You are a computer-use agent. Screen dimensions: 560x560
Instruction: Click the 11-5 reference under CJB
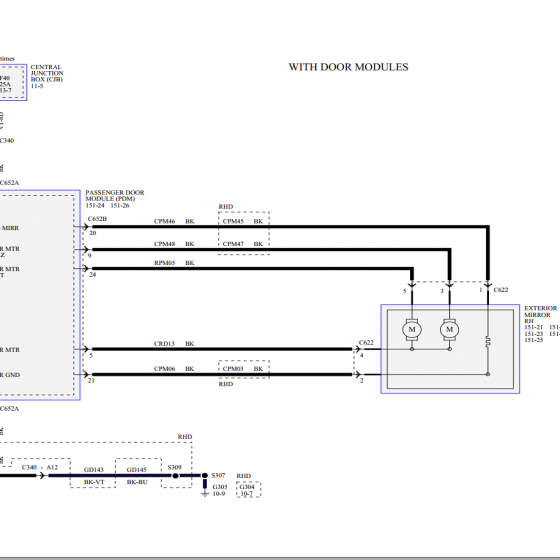click(x=36, y=86)
